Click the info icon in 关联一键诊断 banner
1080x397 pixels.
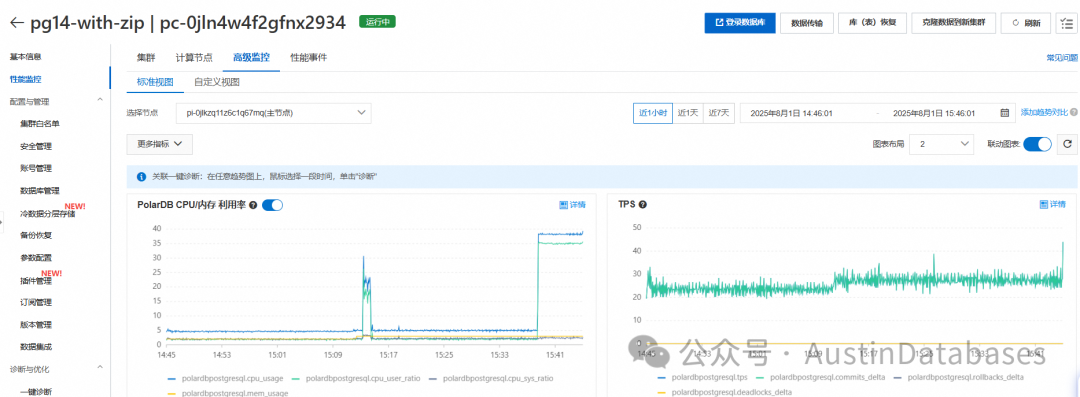click(141, 177)
